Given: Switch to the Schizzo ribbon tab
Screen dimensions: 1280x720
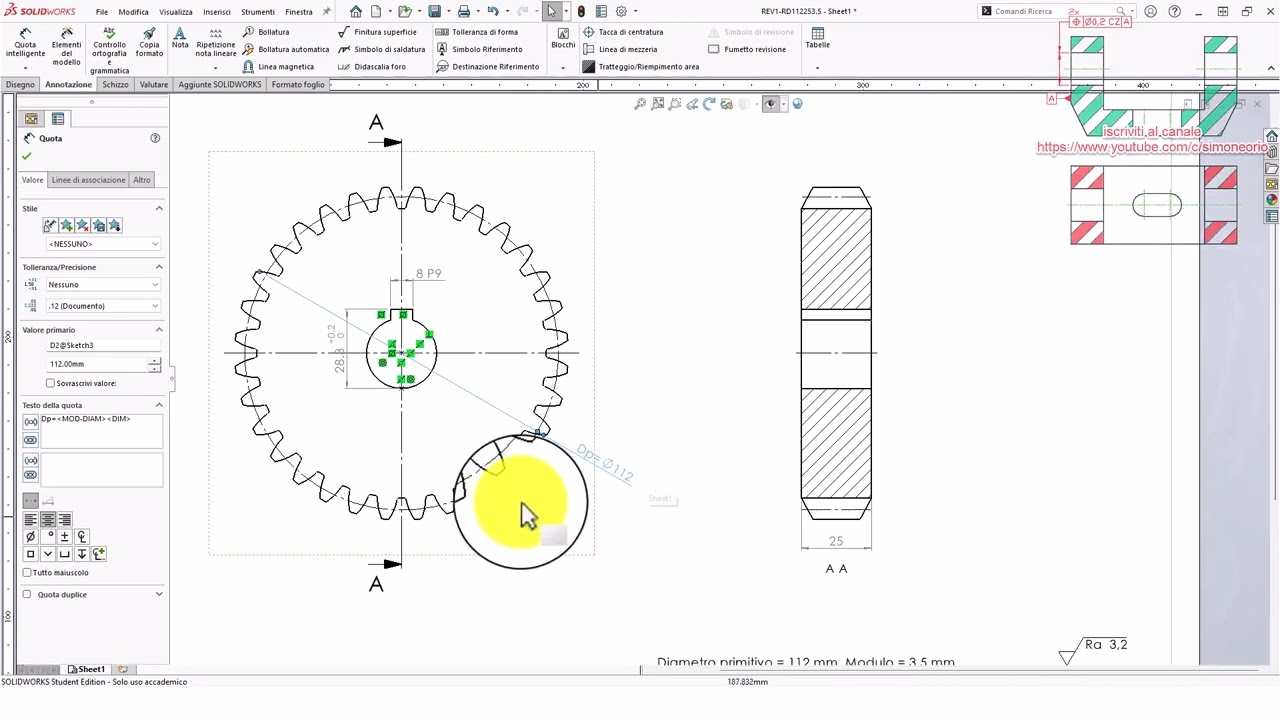Looking at the screenshot, I should [115, 85].
